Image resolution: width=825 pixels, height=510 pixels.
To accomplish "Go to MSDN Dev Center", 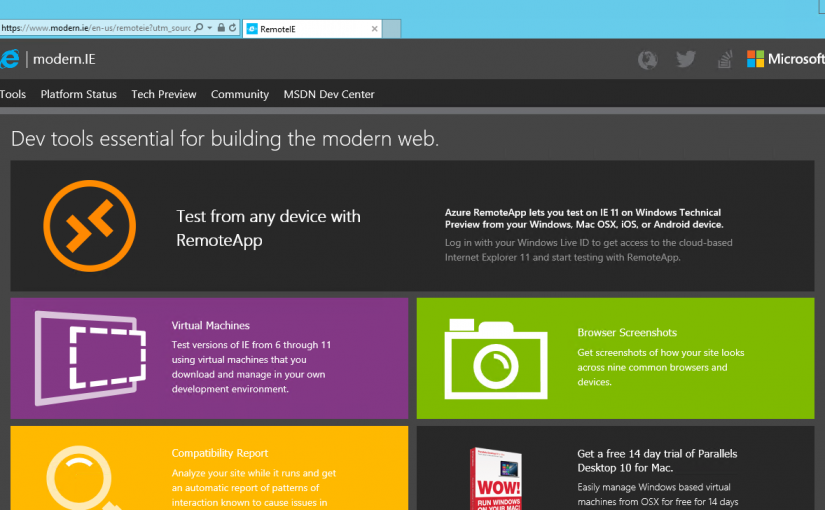I will pyautogui.click(x=329, y=94).
